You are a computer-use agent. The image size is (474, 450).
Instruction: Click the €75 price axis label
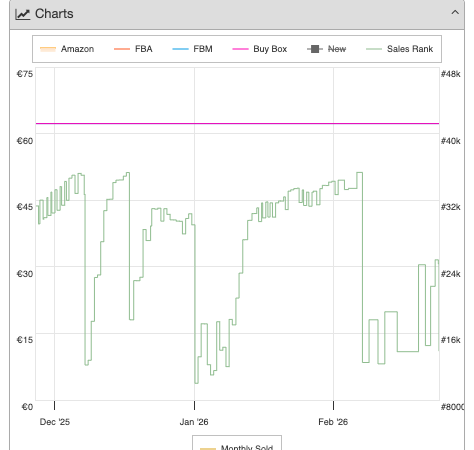pos(25,74)
